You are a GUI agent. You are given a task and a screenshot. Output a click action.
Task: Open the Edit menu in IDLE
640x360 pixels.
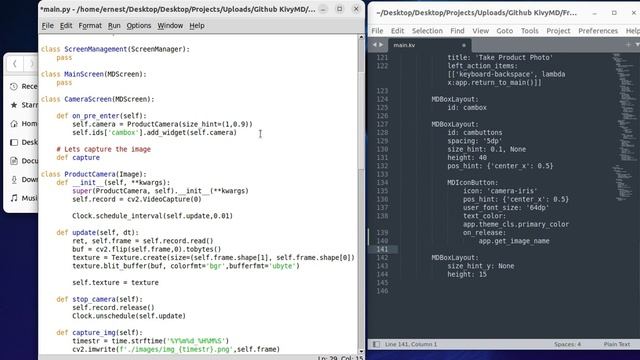point(66,26)
